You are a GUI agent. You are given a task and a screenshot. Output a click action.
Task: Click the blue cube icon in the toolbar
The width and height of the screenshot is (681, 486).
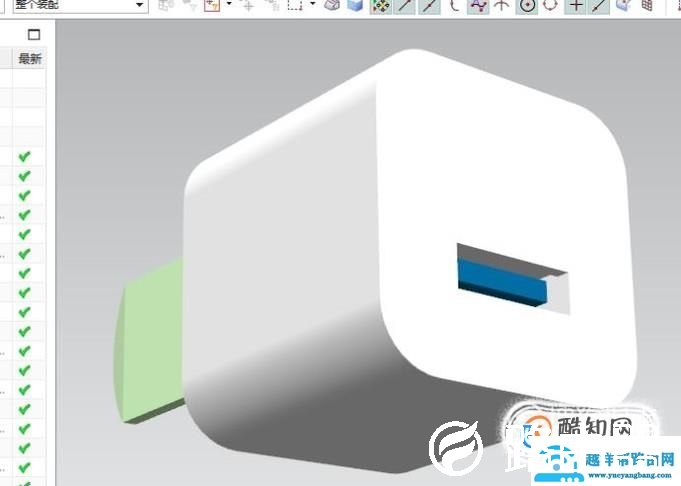355,6
